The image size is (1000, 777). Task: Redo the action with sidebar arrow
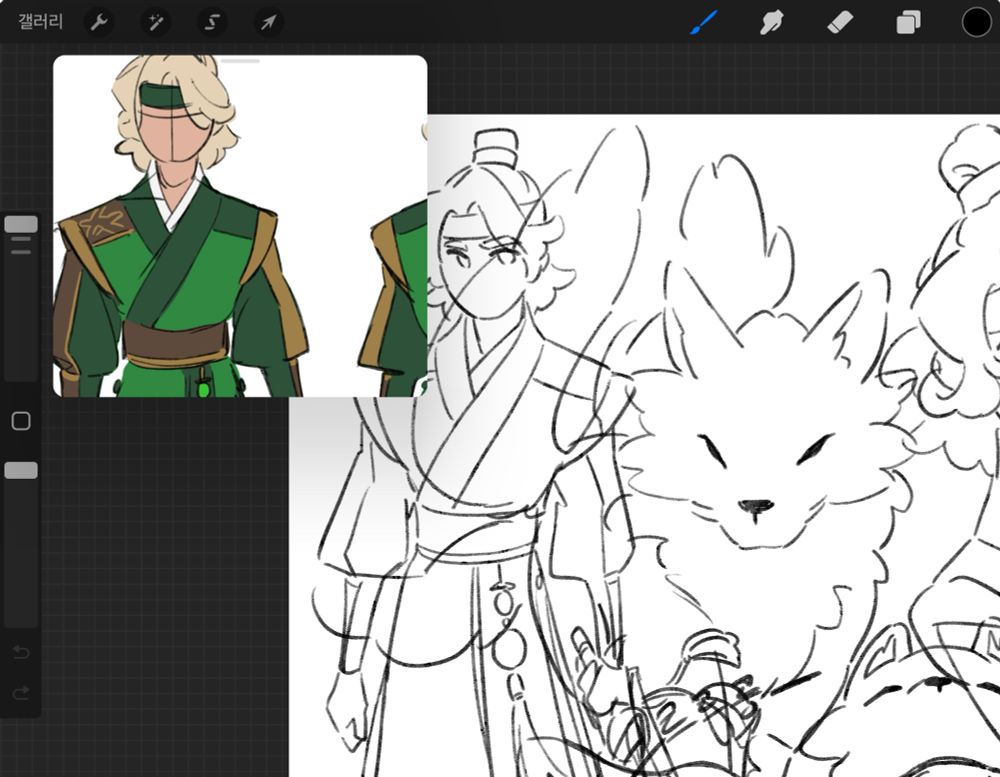(x=21, y=693)
